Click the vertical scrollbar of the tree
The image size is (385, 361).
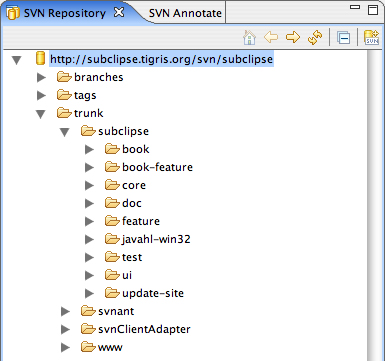click(x=375, y=205)
